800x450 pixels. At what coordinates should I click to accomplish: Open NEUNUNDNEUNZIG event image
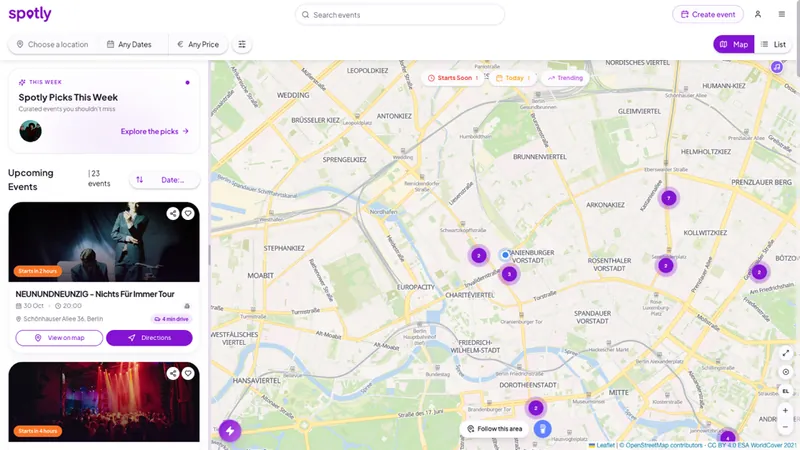tap(104, 242)
